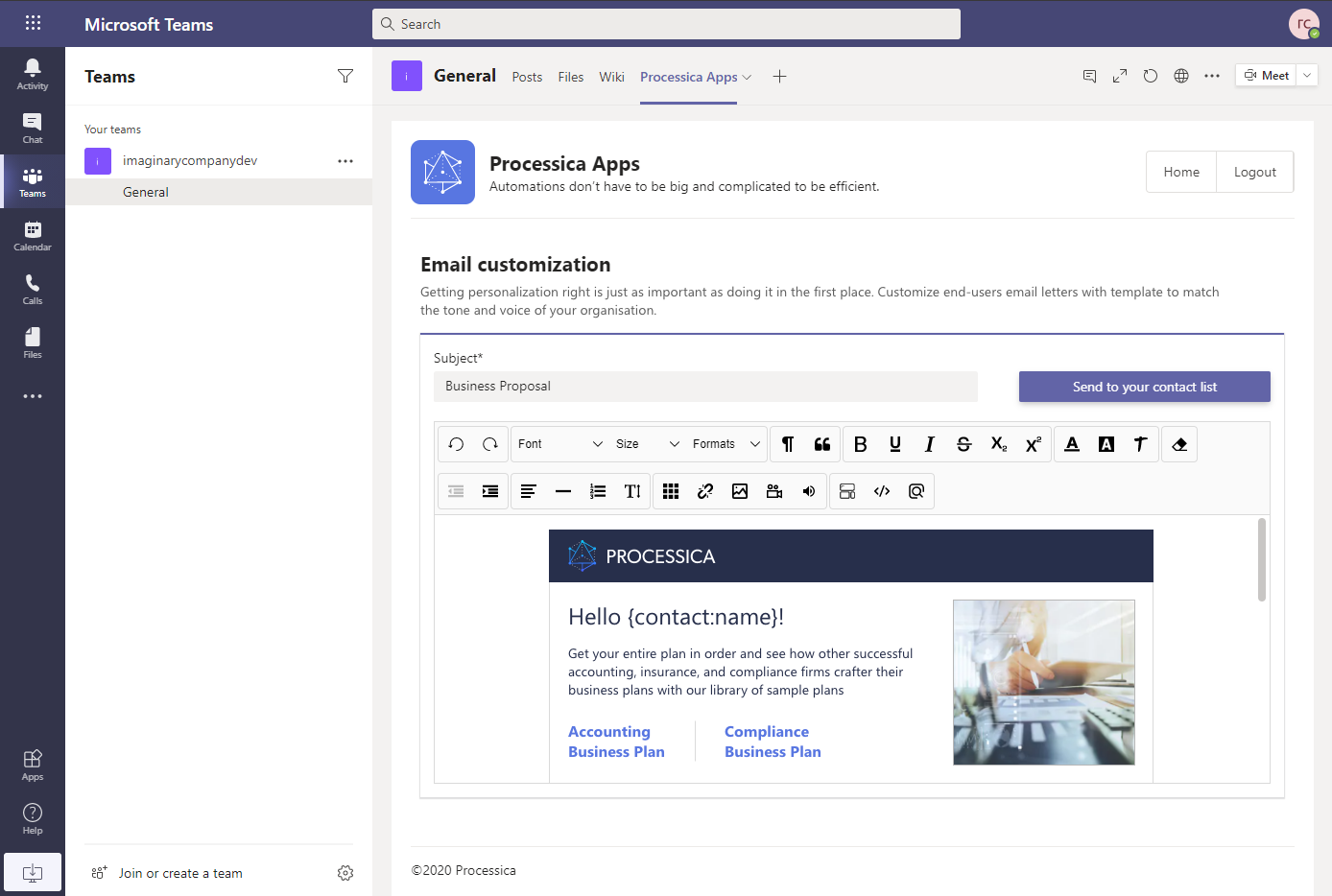Open more tab options ellipsis
This screenshot has width=1332, height=896.
(x=1212, y=76)
